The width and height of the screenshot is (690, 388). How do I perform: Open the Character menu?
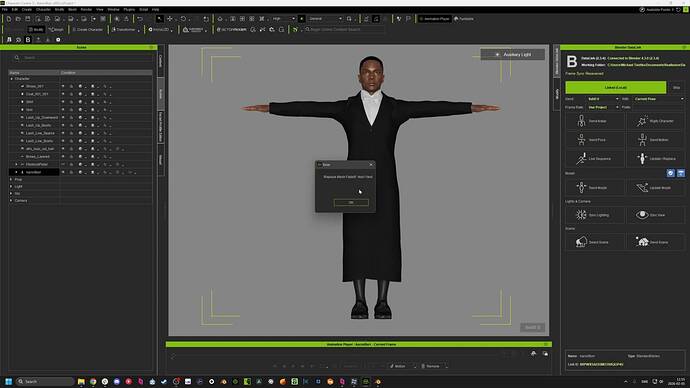click(43, 9)
